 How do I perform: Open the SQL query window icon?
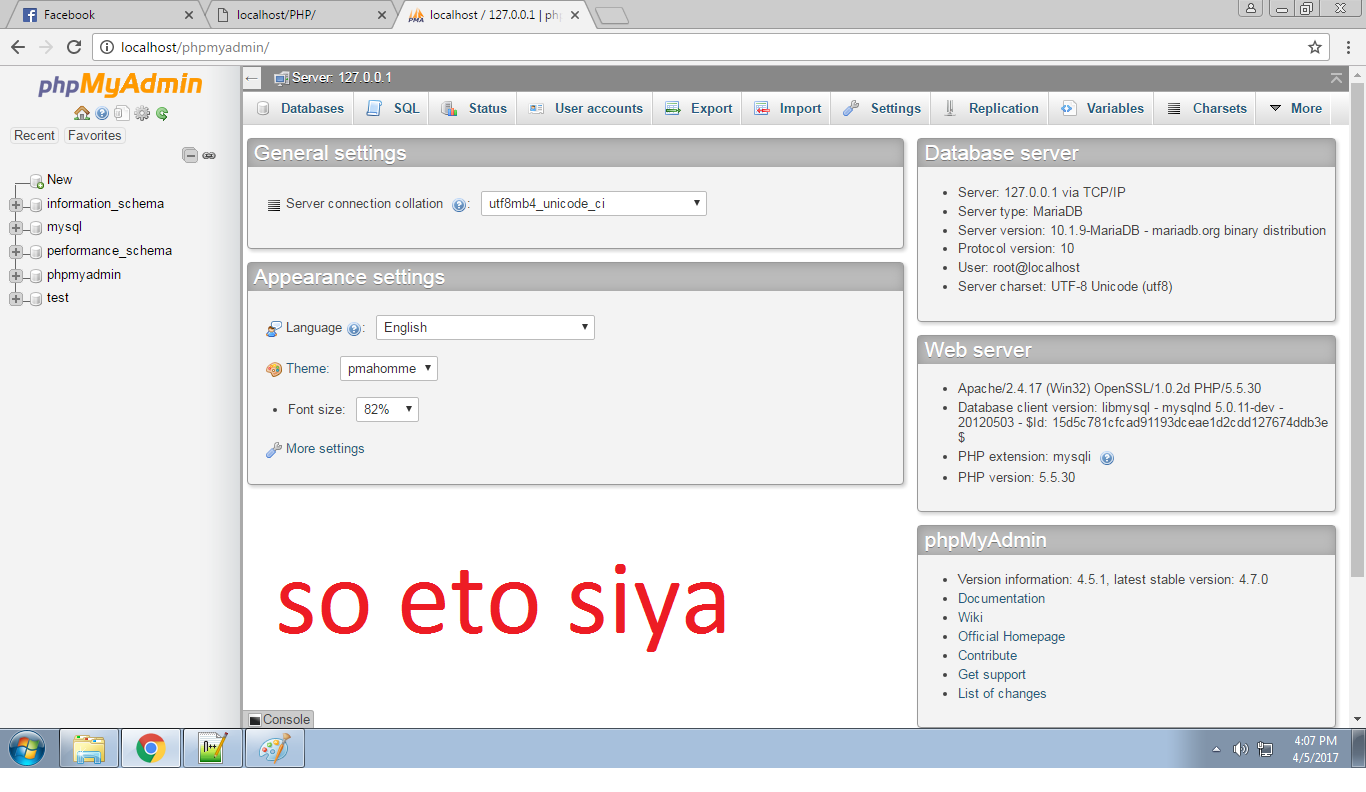(122, 113)
